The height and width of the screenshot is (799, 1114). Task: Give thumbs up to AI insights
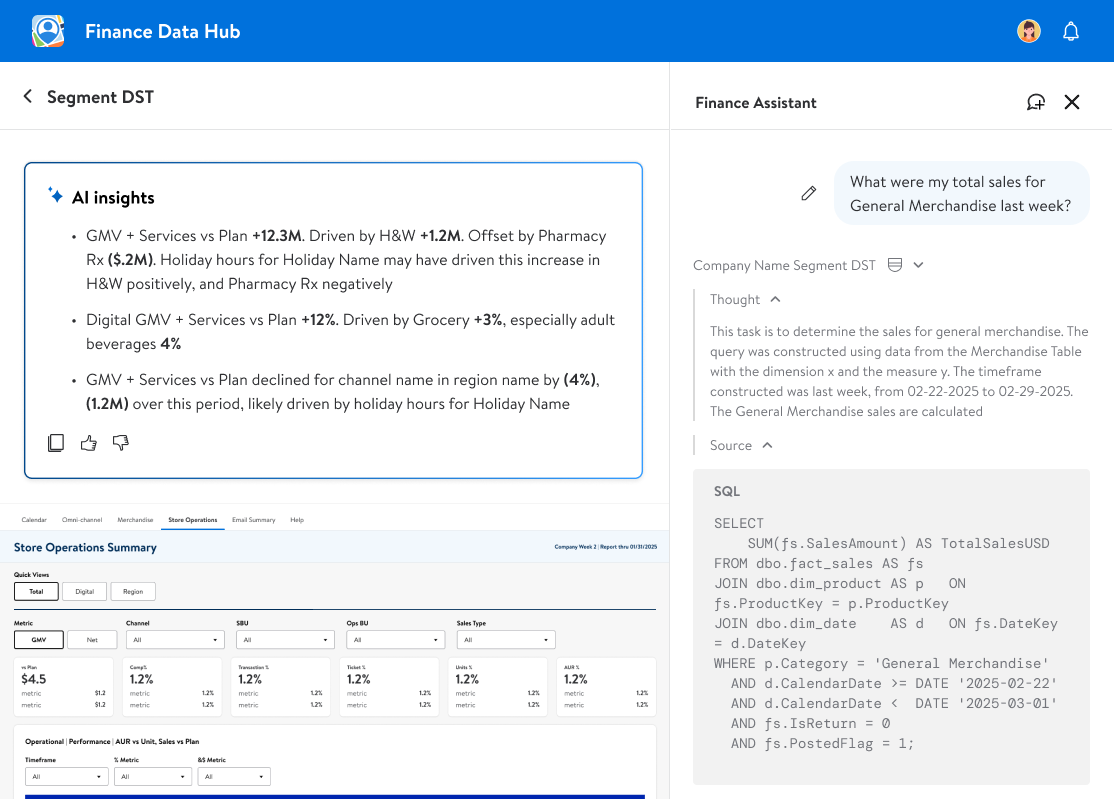coord(89,442)
